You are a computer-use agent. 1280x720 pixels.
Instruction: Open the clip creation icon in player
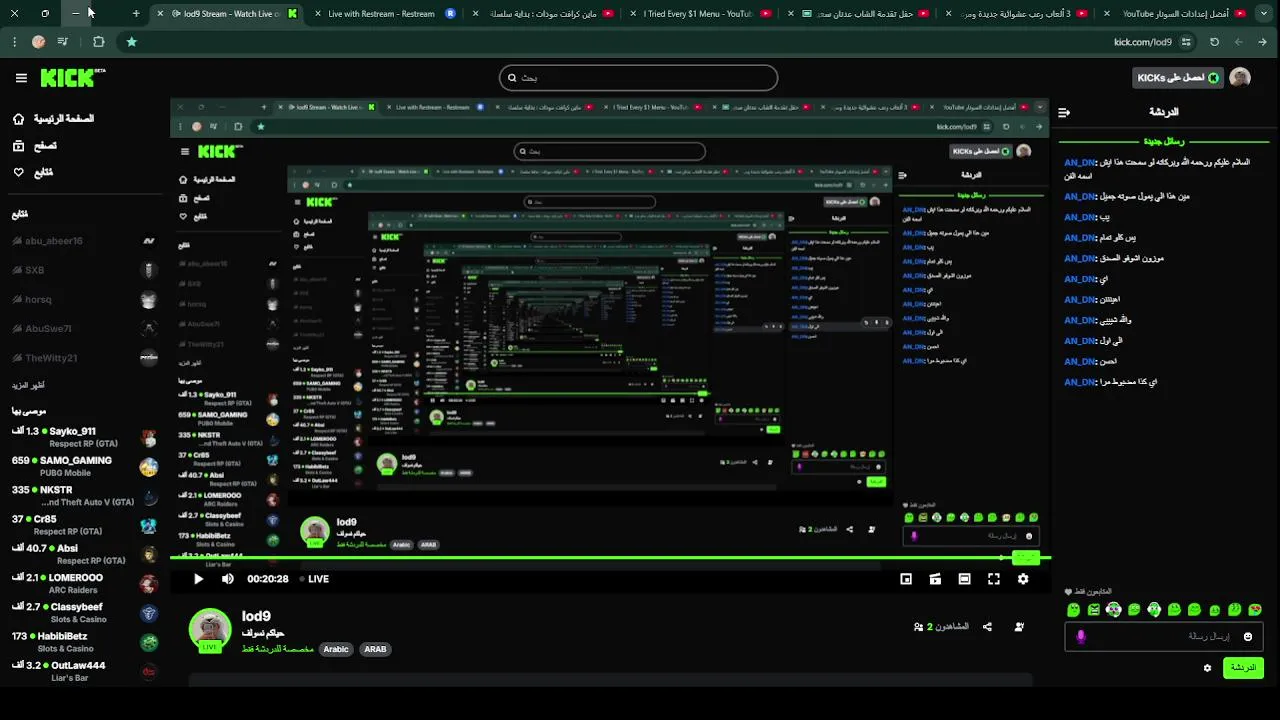[935, 579]
